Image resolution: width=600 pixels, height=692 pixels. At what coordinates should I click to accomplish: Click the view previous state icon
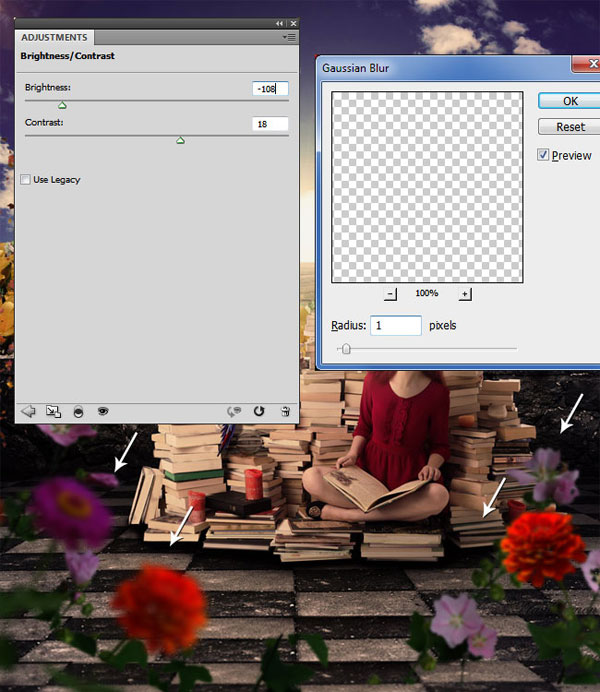(x=234, y=411)
